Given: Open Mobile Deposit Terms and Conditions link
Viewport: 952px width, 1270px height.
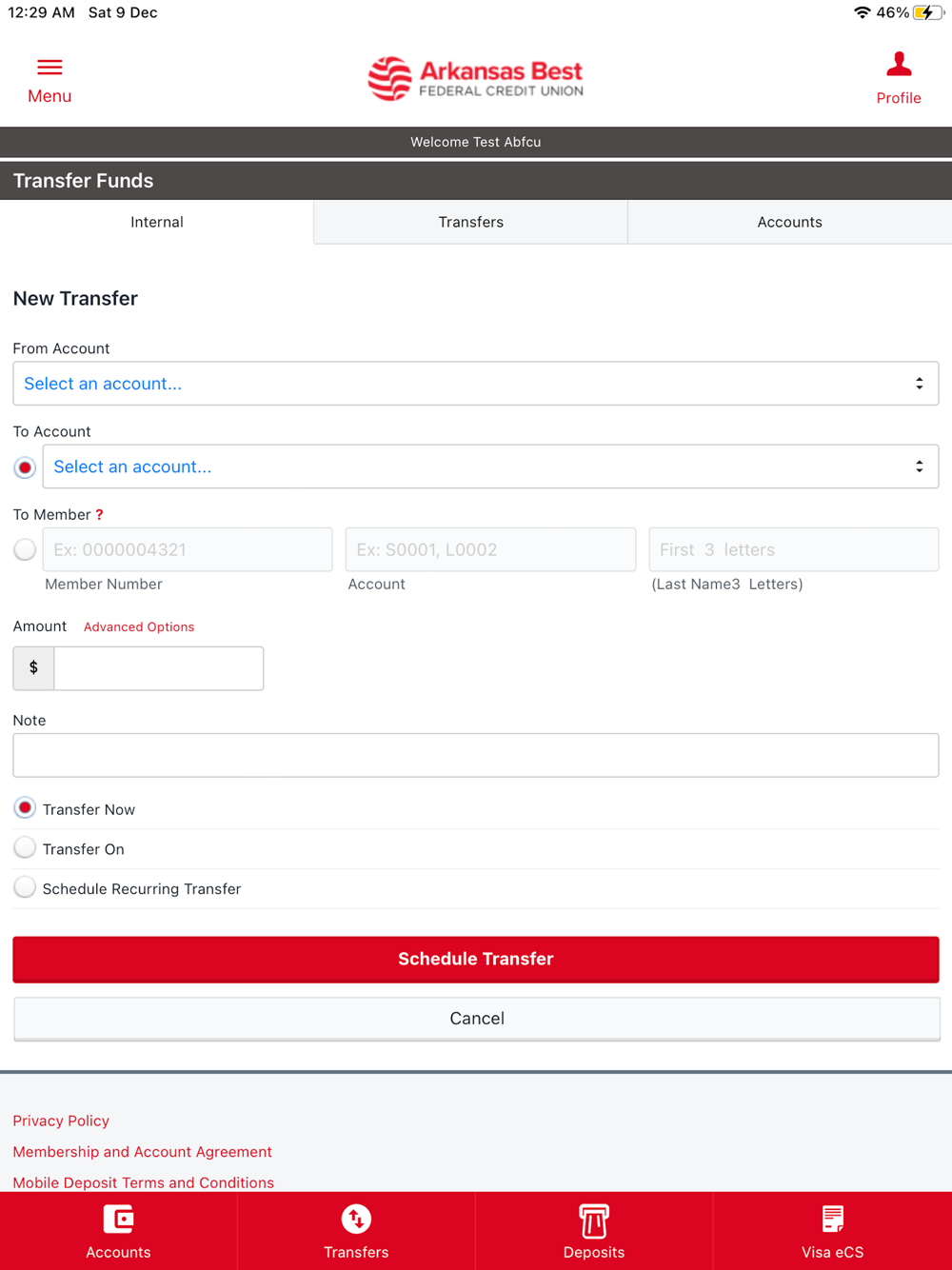Looking at the screenshot, I should [144, 1182].
